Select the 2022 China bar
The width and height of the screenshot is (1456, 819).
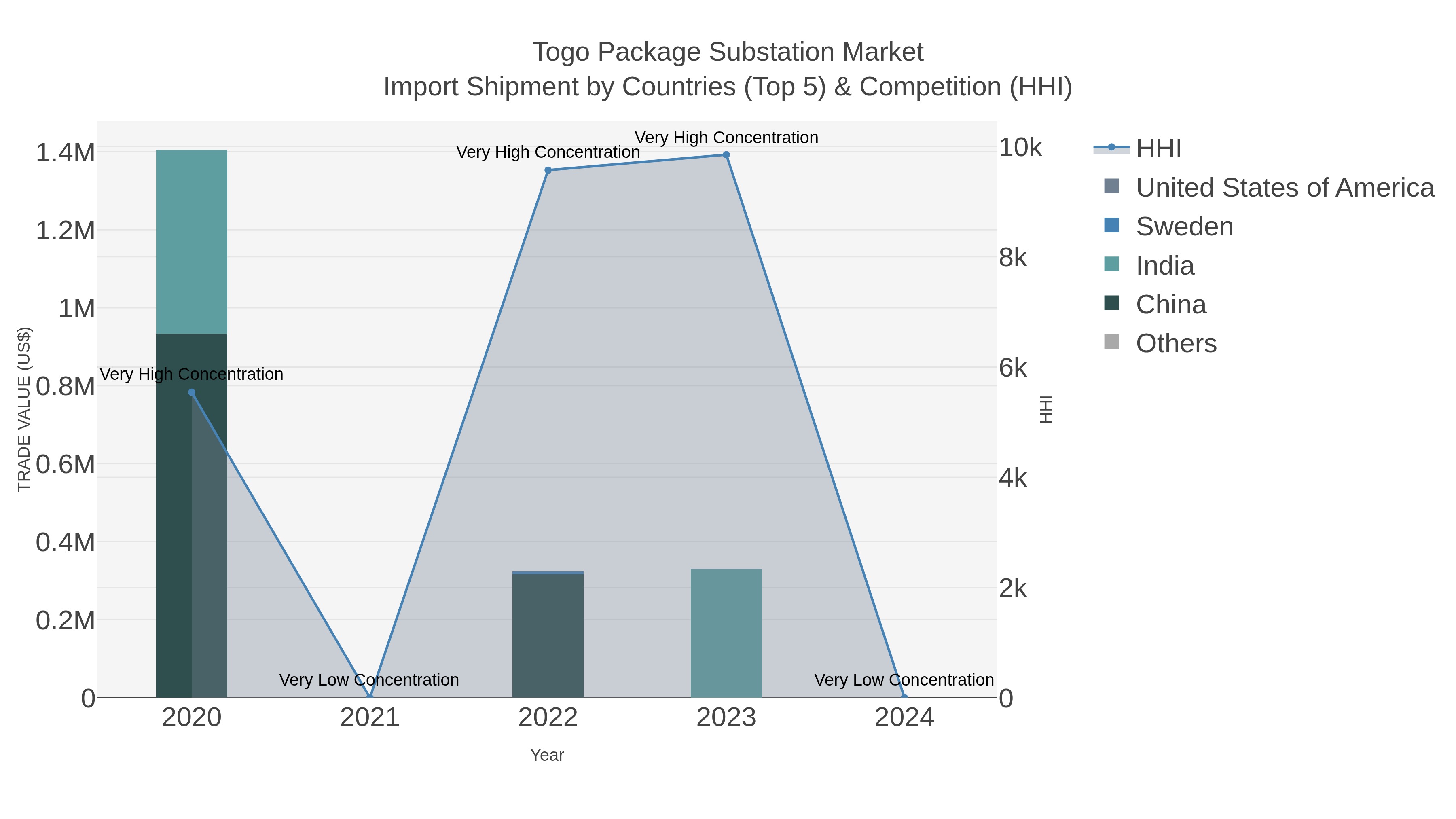548,636
